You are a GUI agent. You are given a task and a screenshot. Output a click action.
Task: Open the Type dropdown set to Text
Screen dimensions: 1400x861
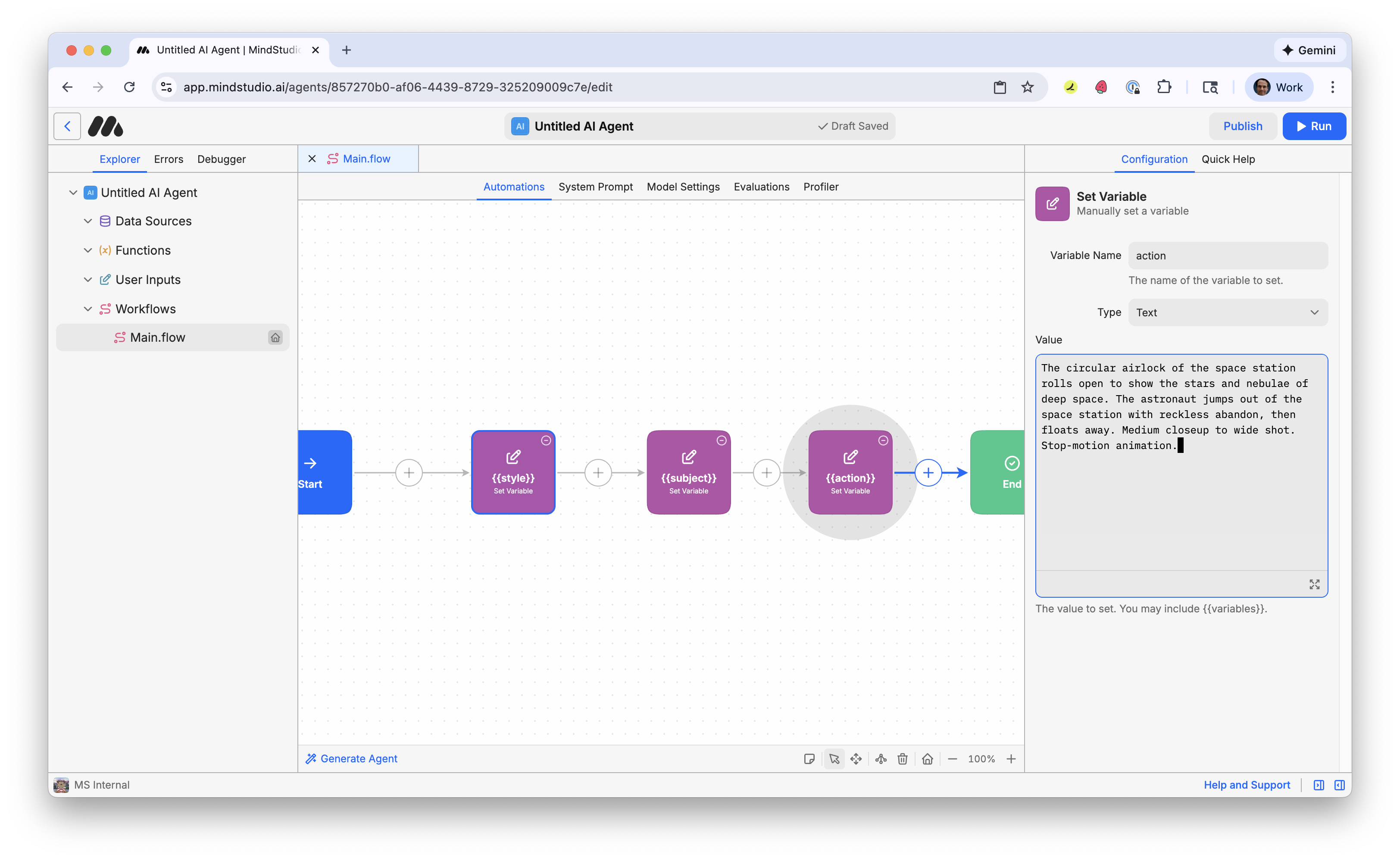click(x=1228, y=312)
